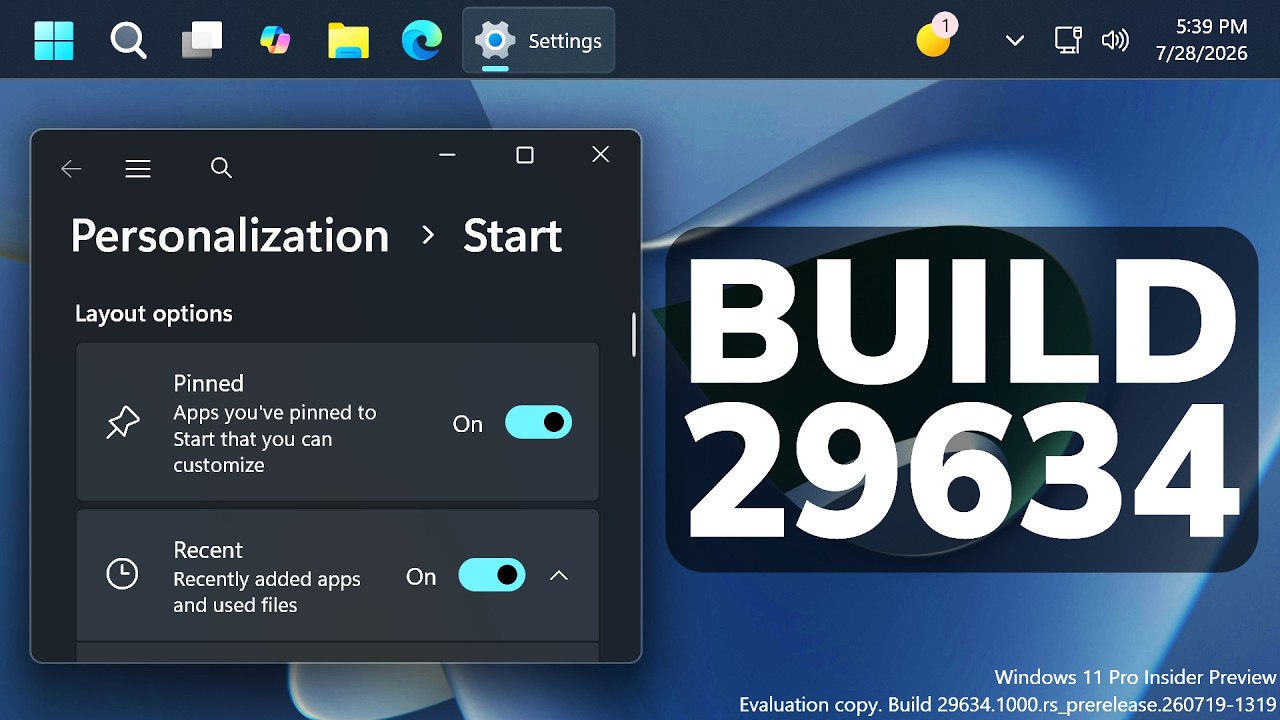The width and height of the screenshot is (1280, 720).
Task: Maximize the Settings window
Action: [x=524, y=155]
